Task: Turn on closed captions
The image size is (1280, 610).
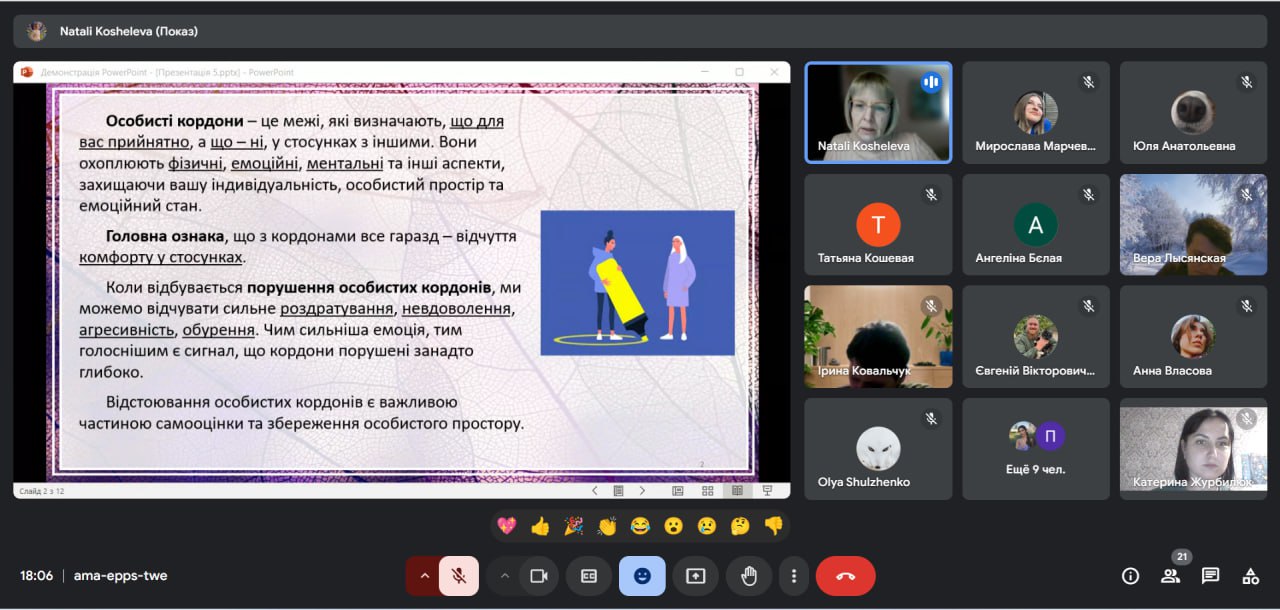Action: point(589,576)
